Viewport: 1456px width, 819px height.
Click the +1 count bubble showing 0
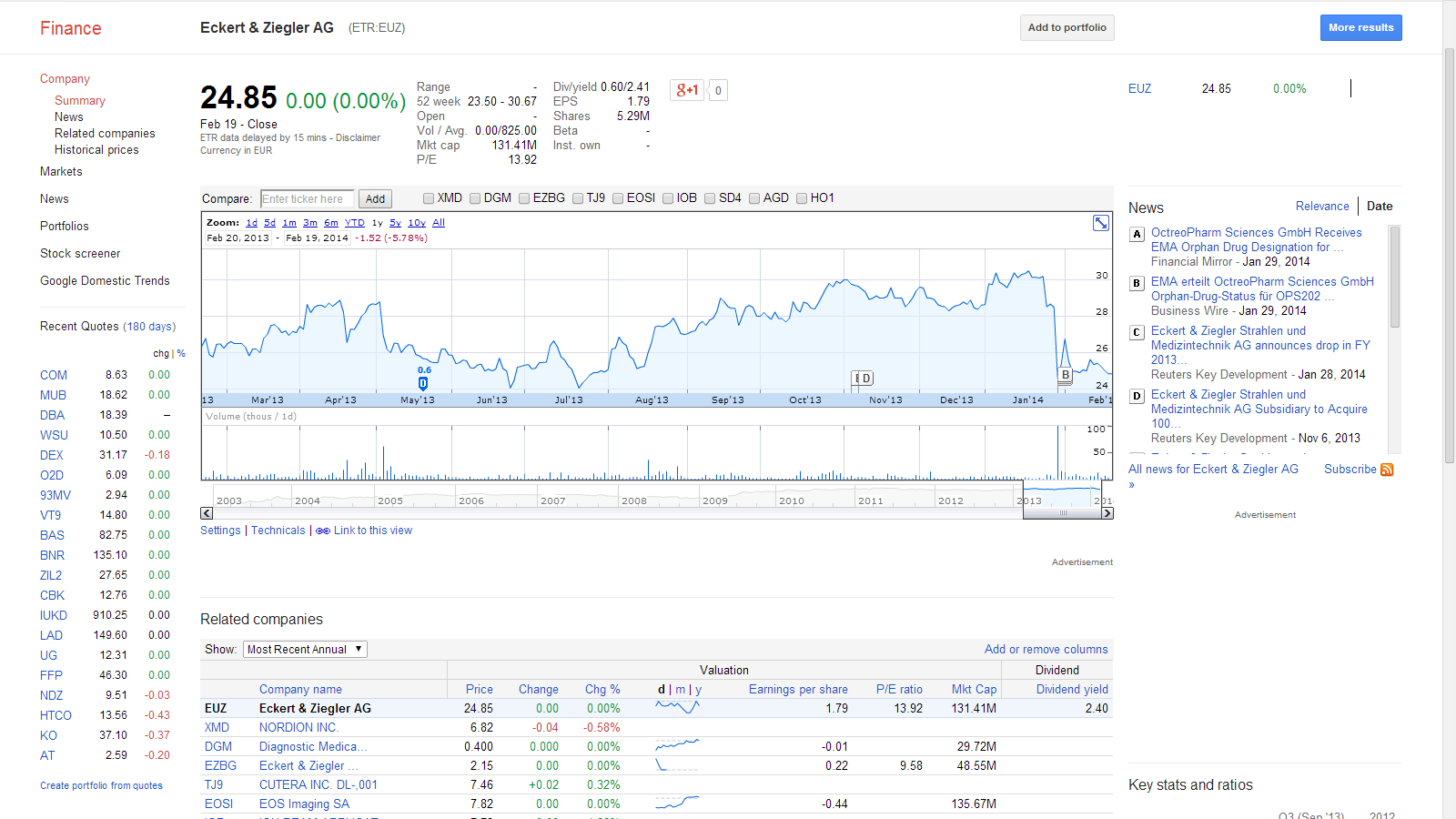pos(718,90)
